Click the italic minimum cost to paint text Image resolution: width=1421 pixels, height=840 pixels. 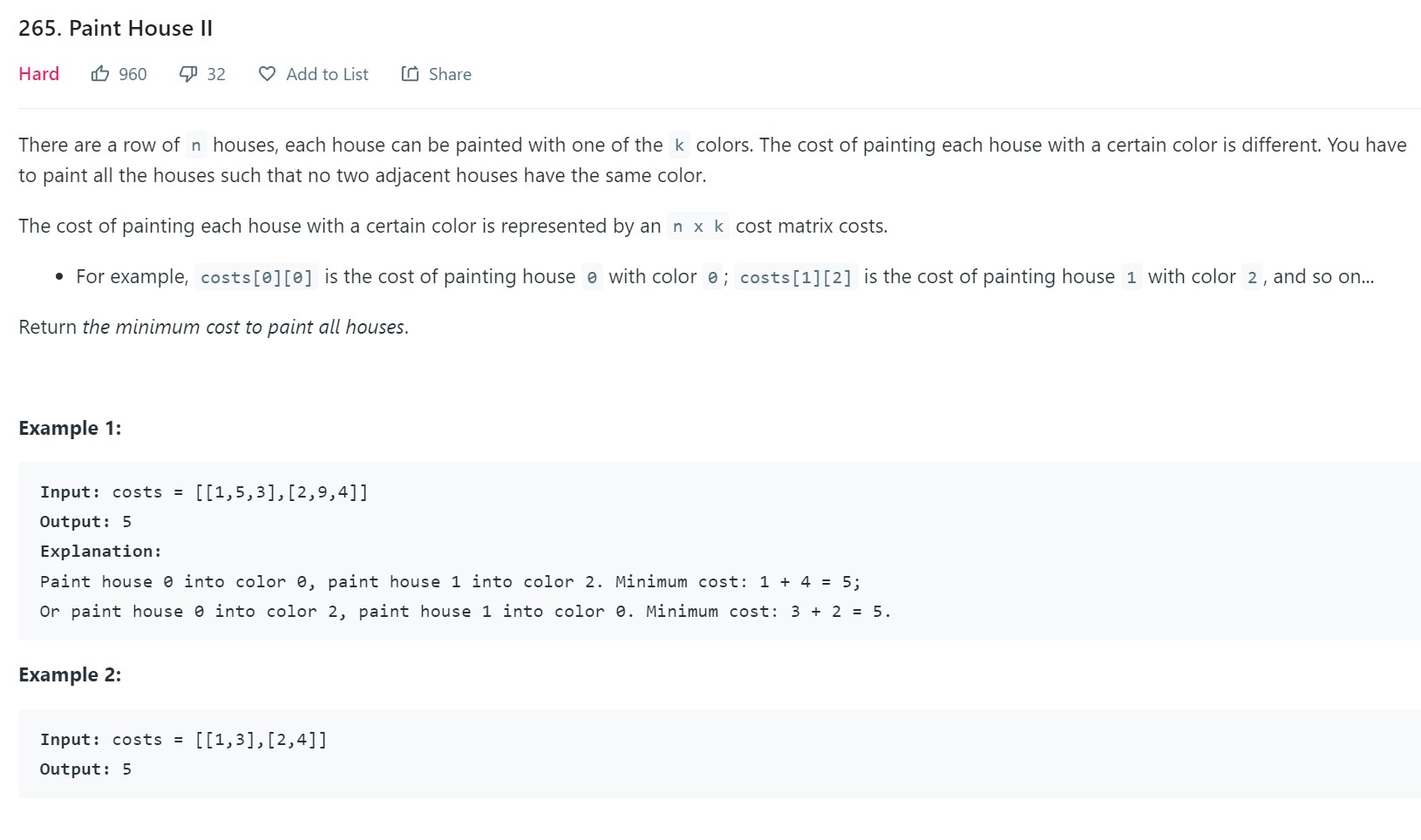(x=244, y=327)
